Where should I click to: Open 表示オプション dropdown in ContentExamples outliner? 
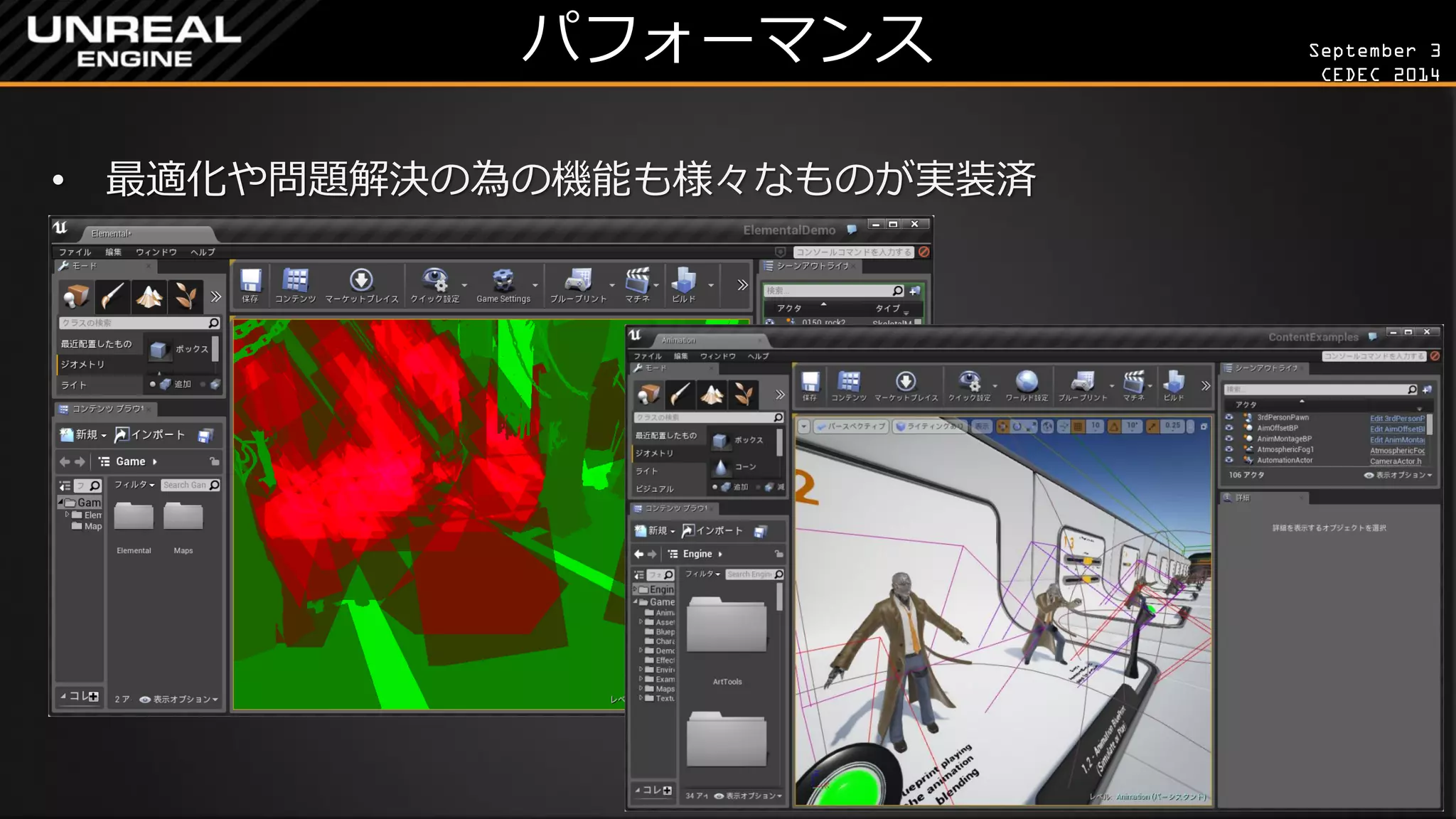1398,475
